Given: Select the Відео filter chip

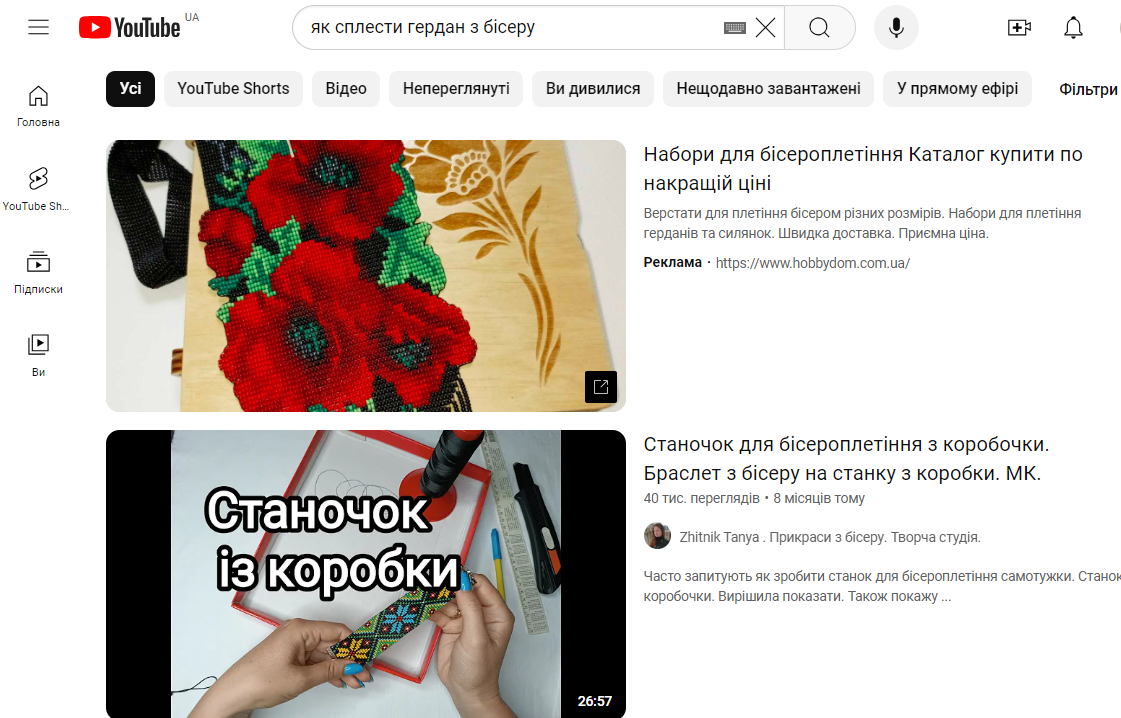Looking at the screenshot, I should pos(345,89).
